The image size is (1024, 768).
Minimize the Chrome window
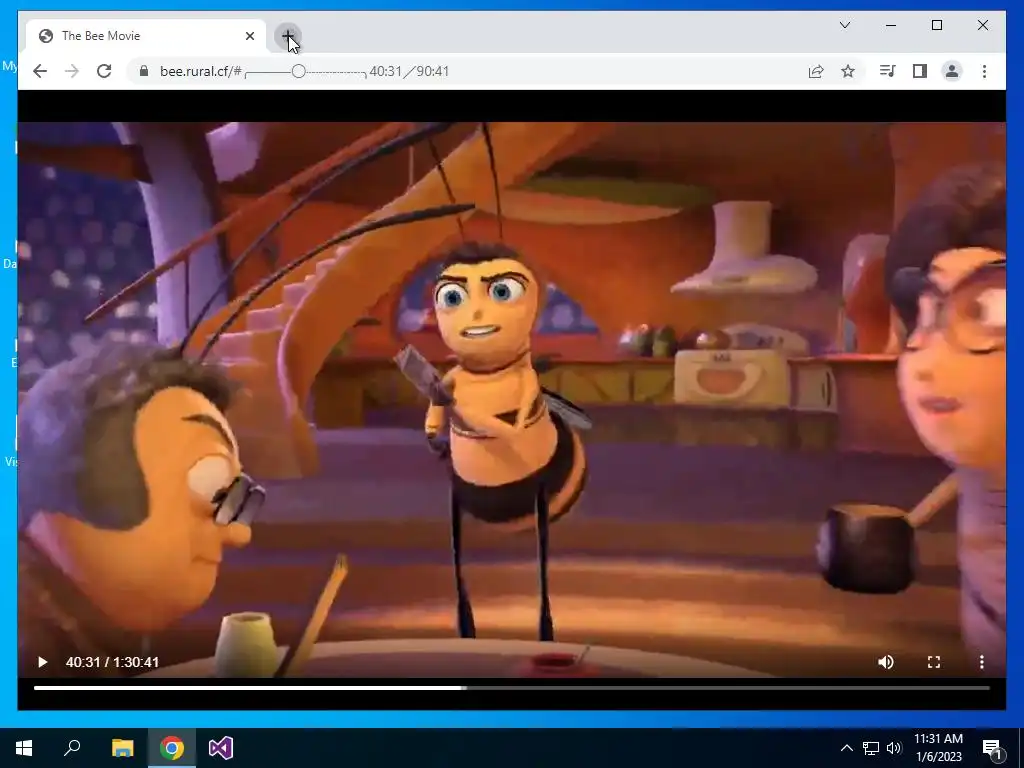click(891, 25)
